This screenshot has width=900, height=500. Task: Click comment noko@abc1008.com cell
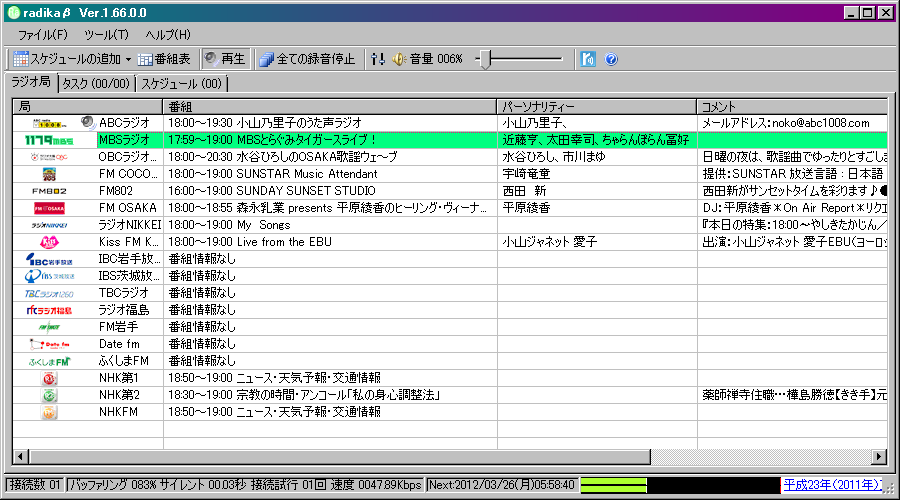coord(792,123)
